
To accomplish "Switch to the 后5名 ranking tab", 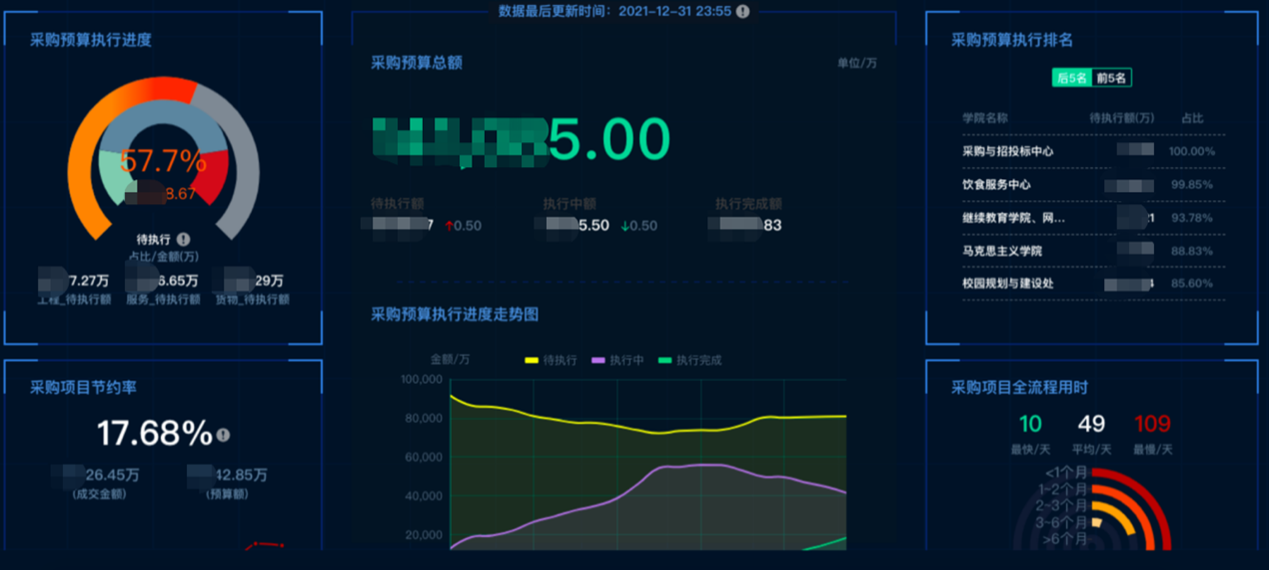I will 1072,78.
